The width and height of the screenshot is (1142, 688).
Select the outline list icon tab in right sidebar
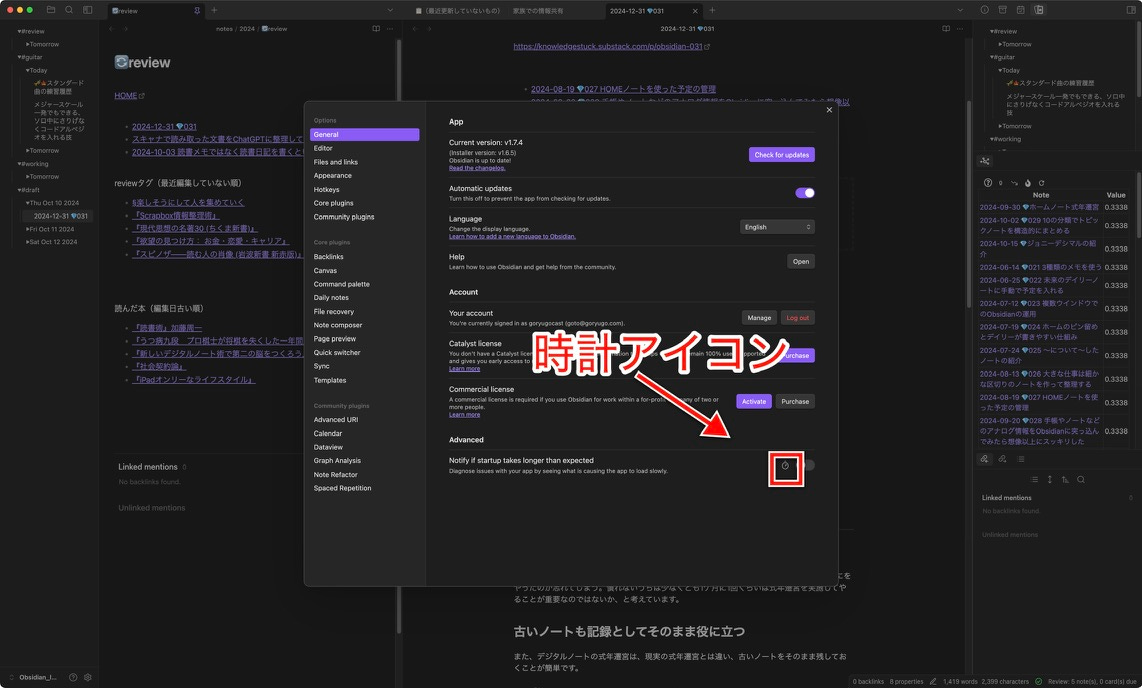tap(1020, 459)
